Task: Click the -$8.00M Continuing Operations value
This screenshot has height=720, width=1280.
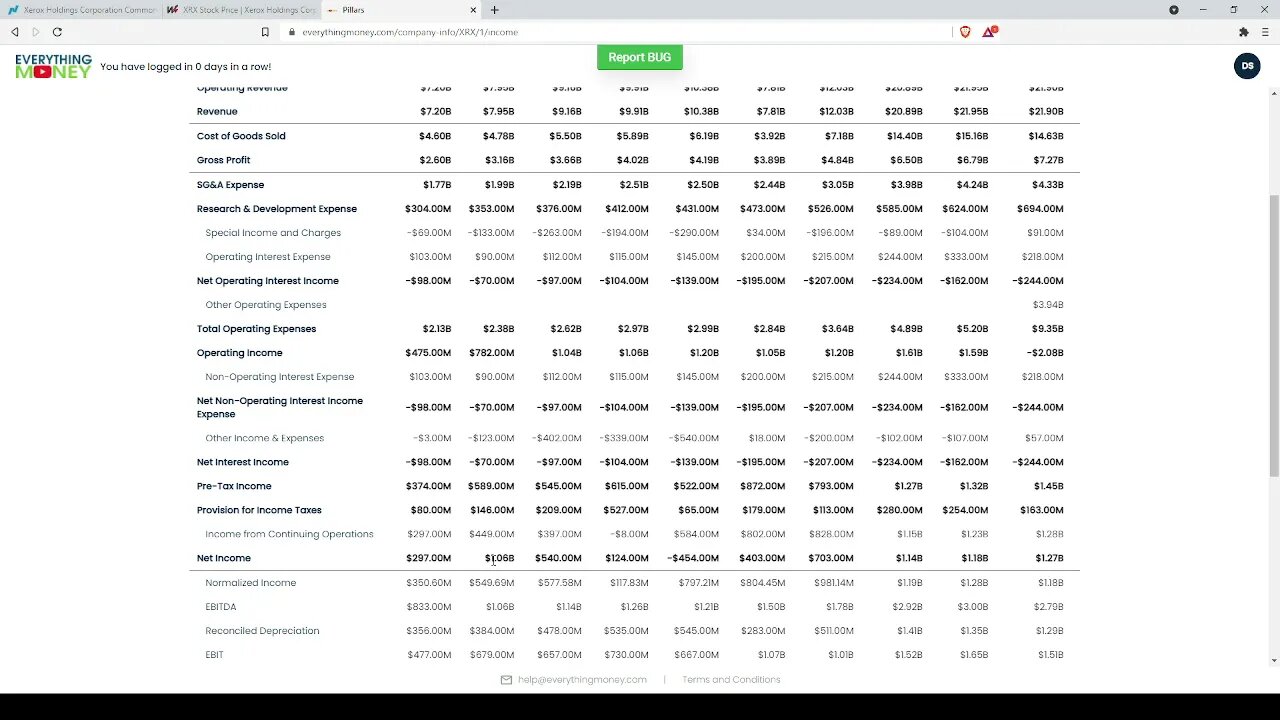Action: [629, 534]
